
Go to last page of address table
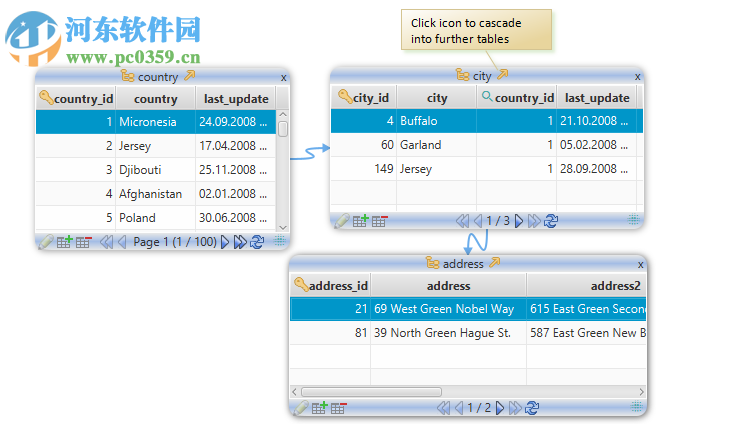point(515,408)
